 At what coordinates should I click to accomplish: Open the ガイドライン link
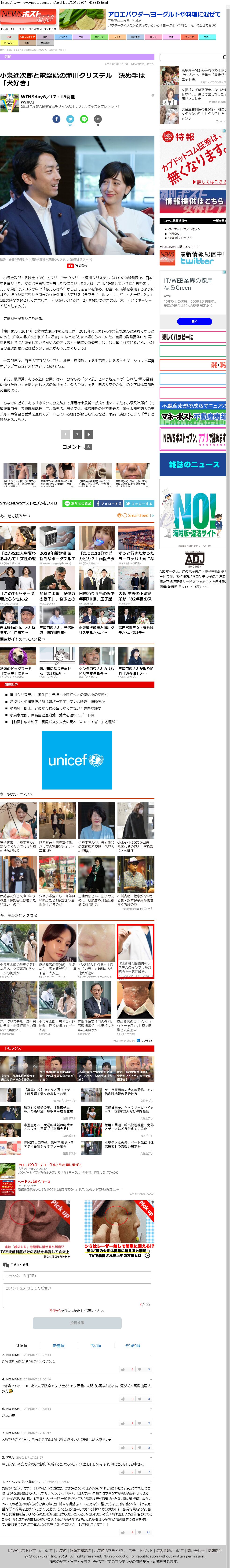coord(55,1311)
